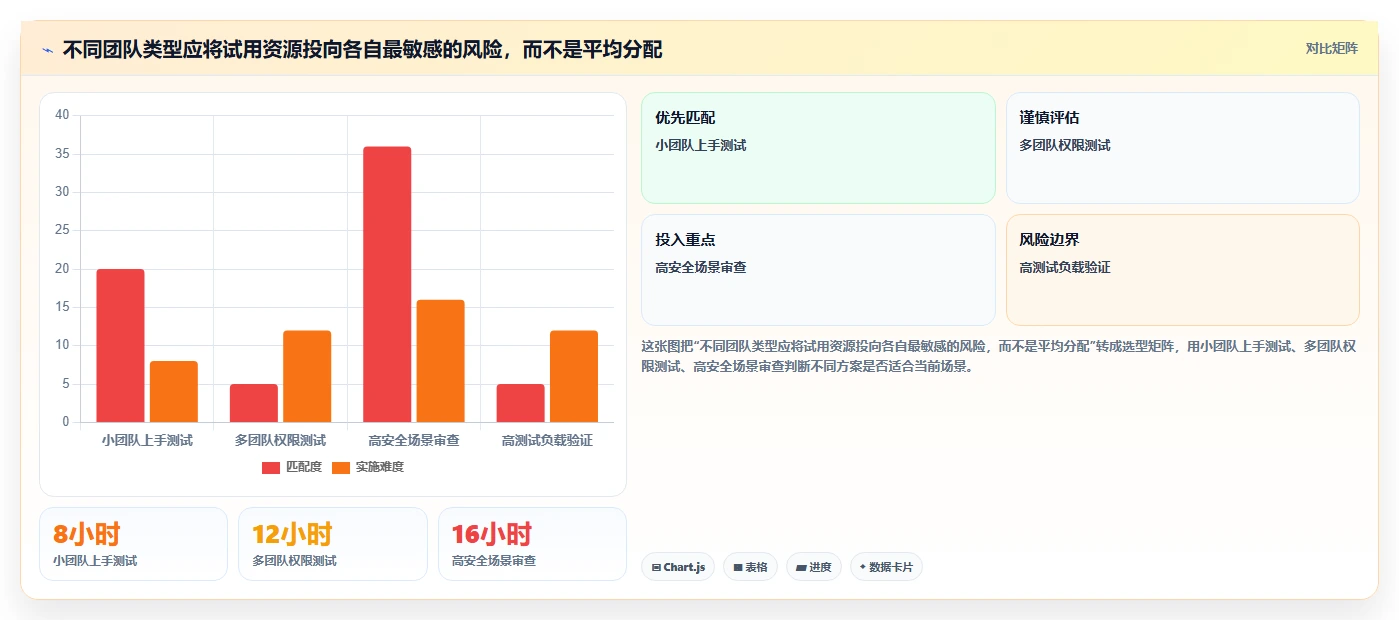This screenshot has height=620, width=1399.
Task: Open the 投入重点 card
Action: click(818, 270)
